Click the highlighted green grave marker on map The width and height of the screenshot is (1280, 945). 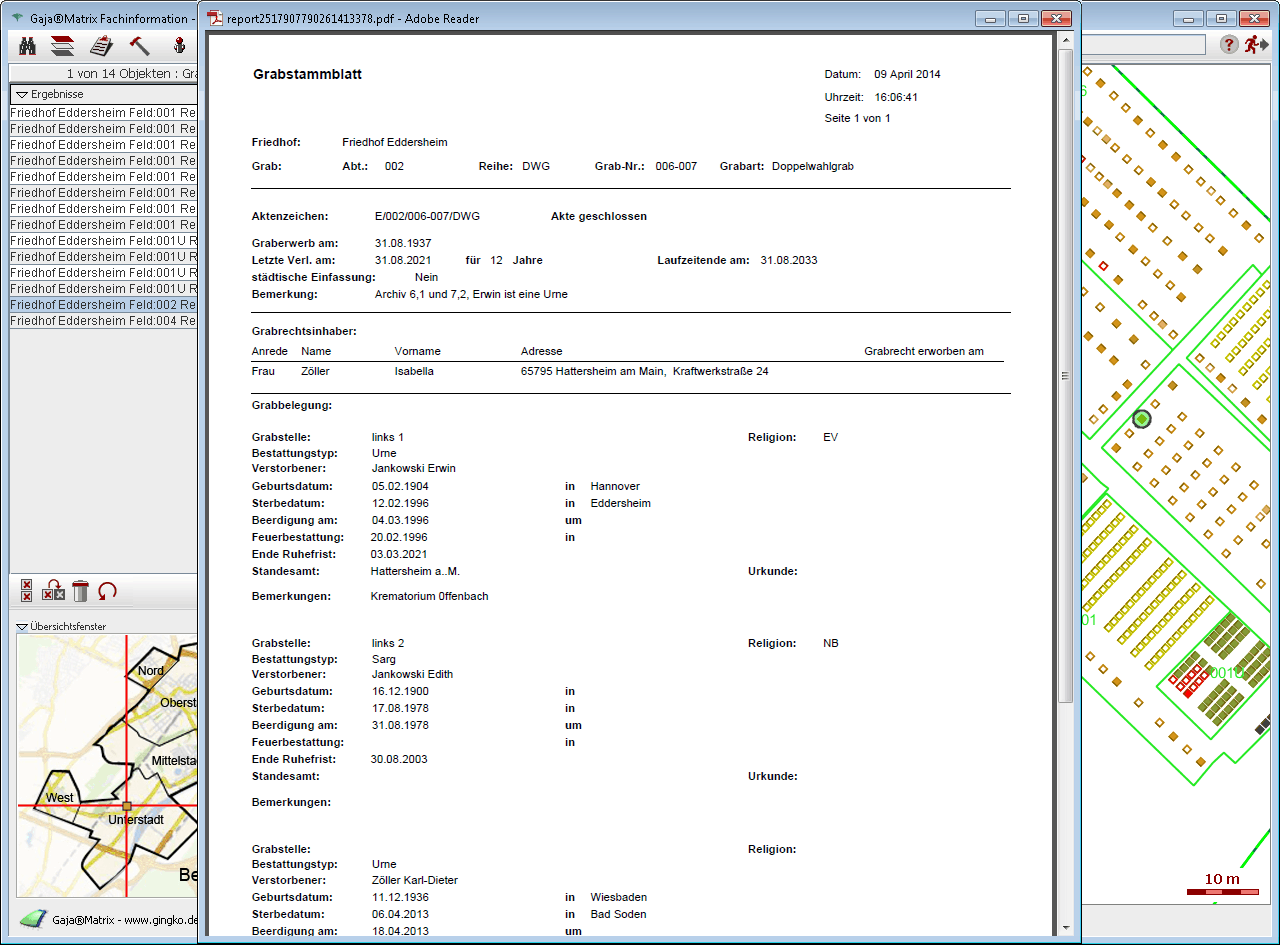coord(1142,419)
